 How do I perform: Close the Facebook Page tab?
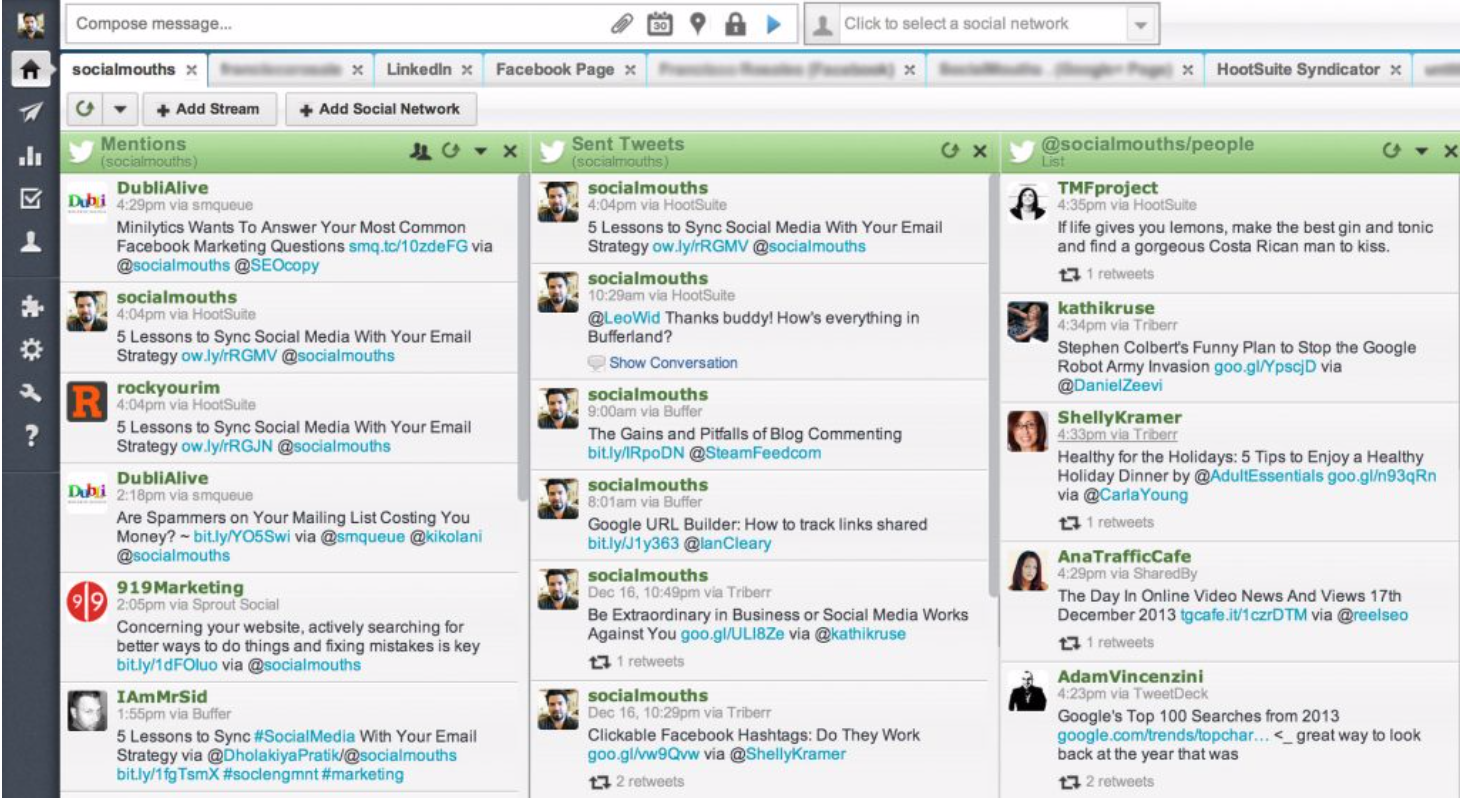[630, 71]
